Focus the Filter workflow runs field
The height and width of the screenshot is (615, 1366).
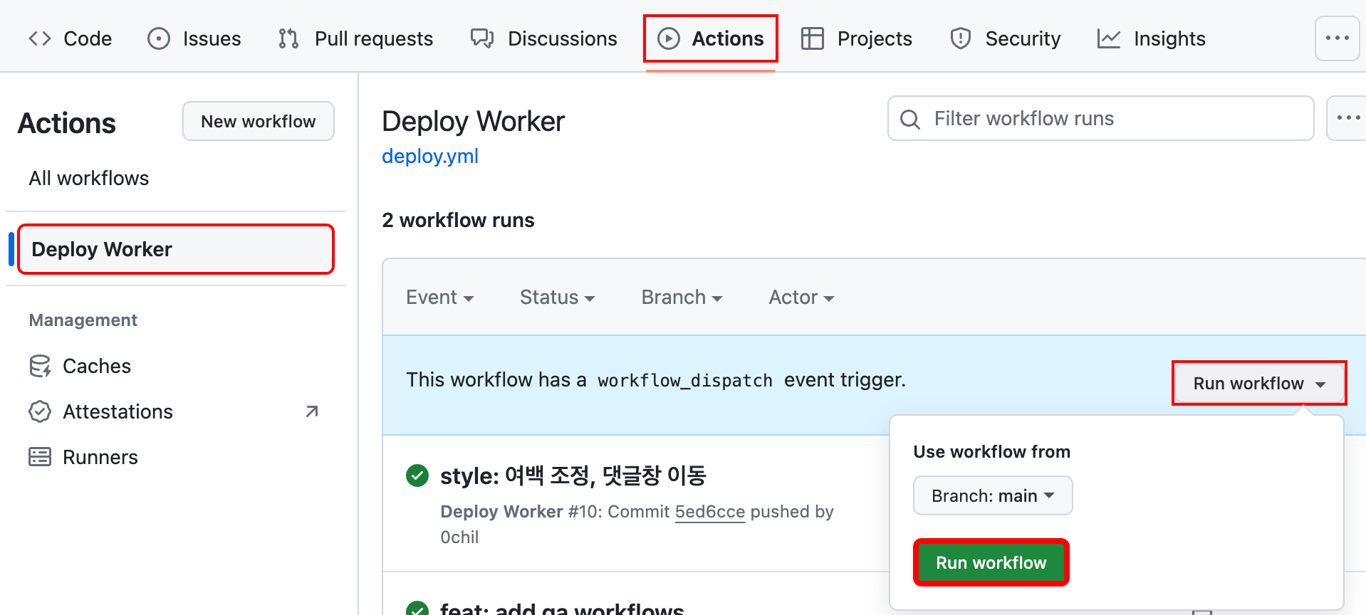[x=1100, y=118]
